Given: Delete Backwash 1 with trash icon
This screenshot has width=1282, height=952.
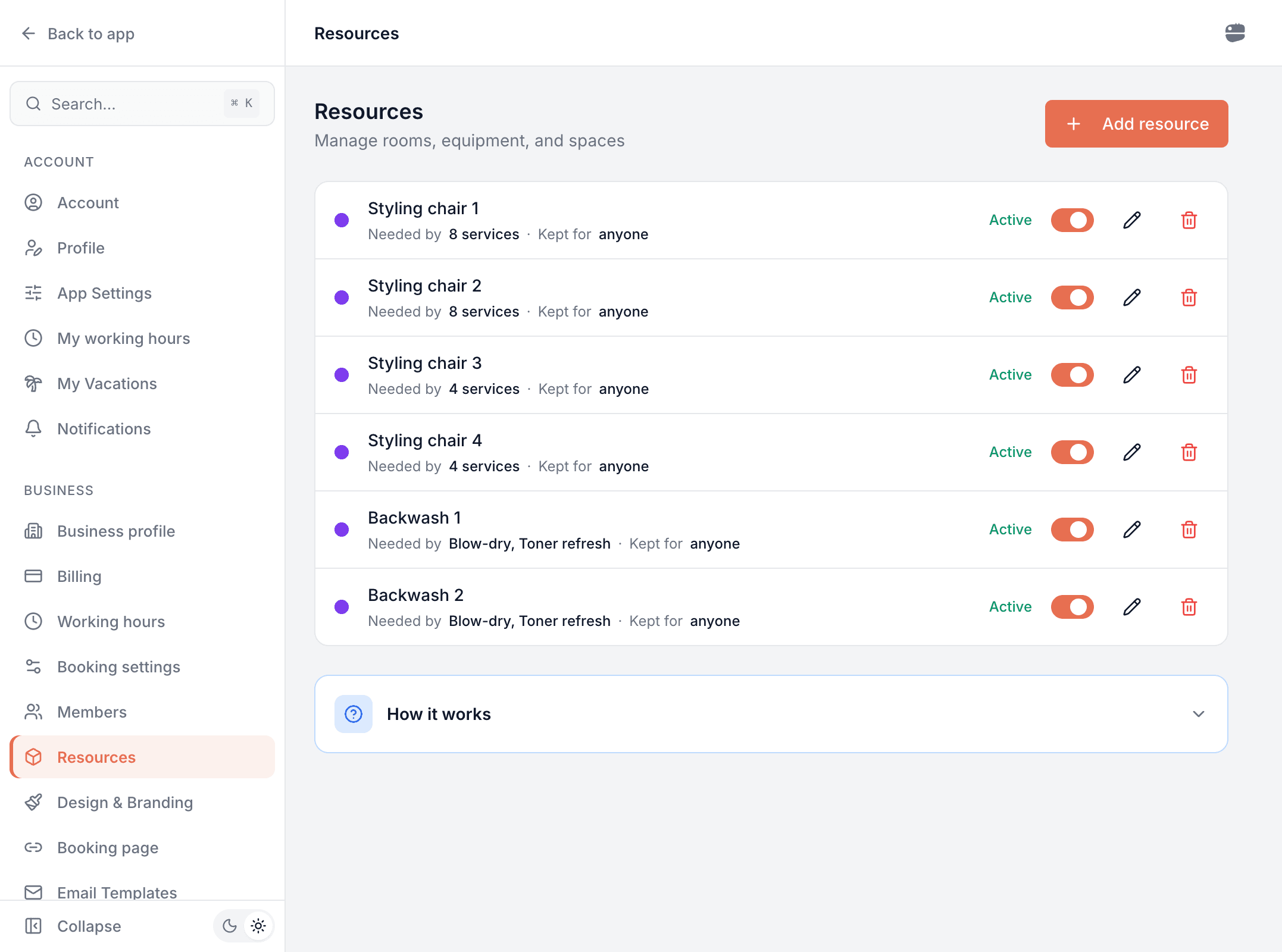Looking at the screenshot, I should (x=1189, y=530).
